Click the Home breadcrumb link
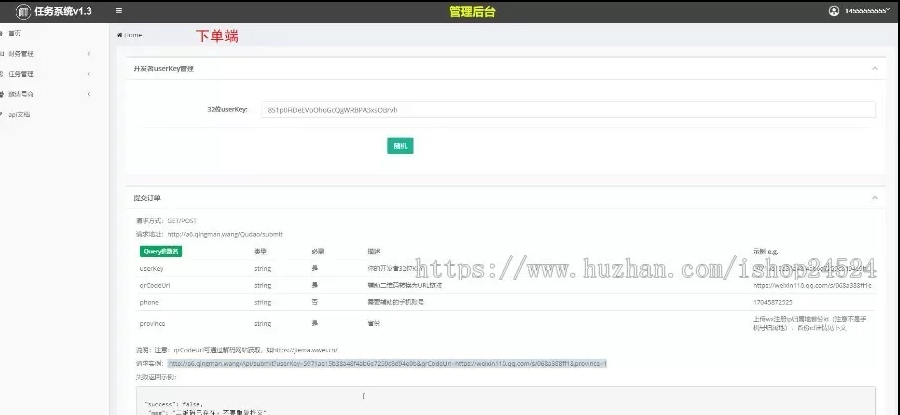 click(133, 35)
